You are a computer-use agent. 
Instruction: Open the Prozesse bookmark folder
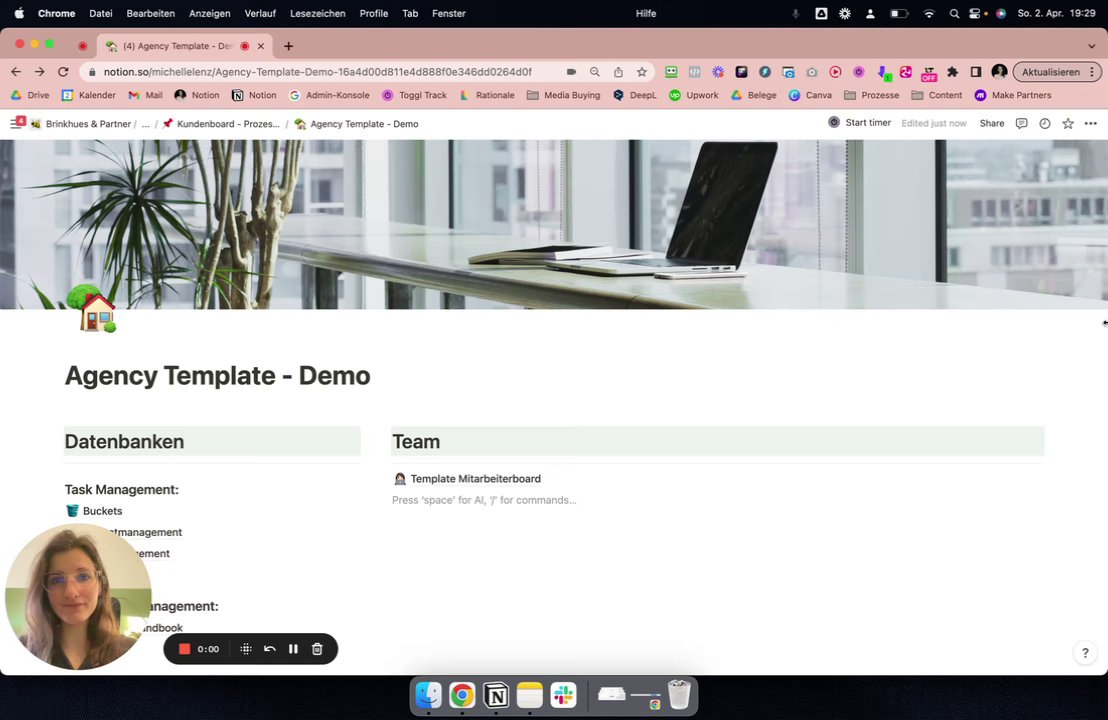871,95
